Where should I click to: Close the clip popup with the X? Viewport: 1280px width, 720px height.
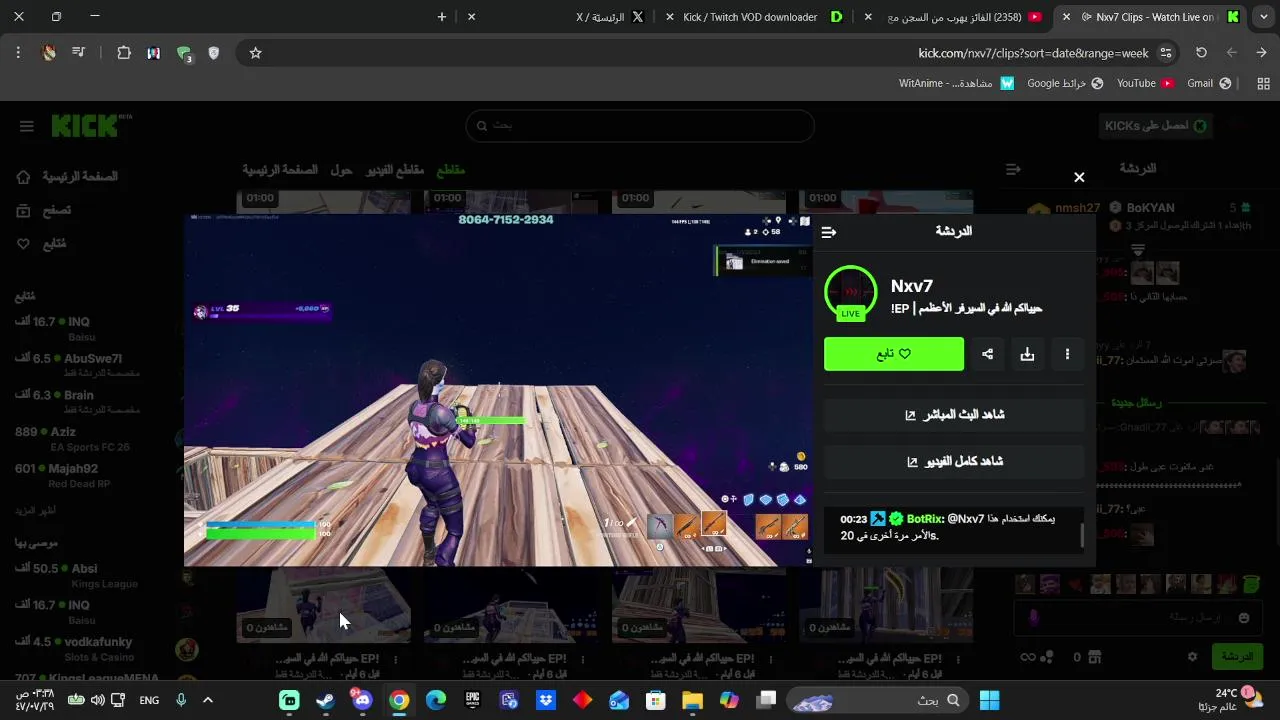1079,177
